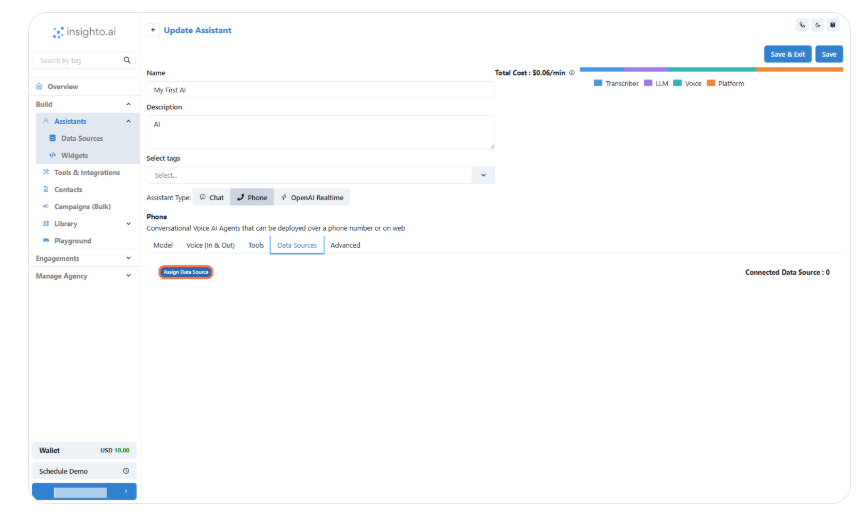Click the Schedule Demo button
This screenshot has width=868, height=528.
click(x=84, y=471)
